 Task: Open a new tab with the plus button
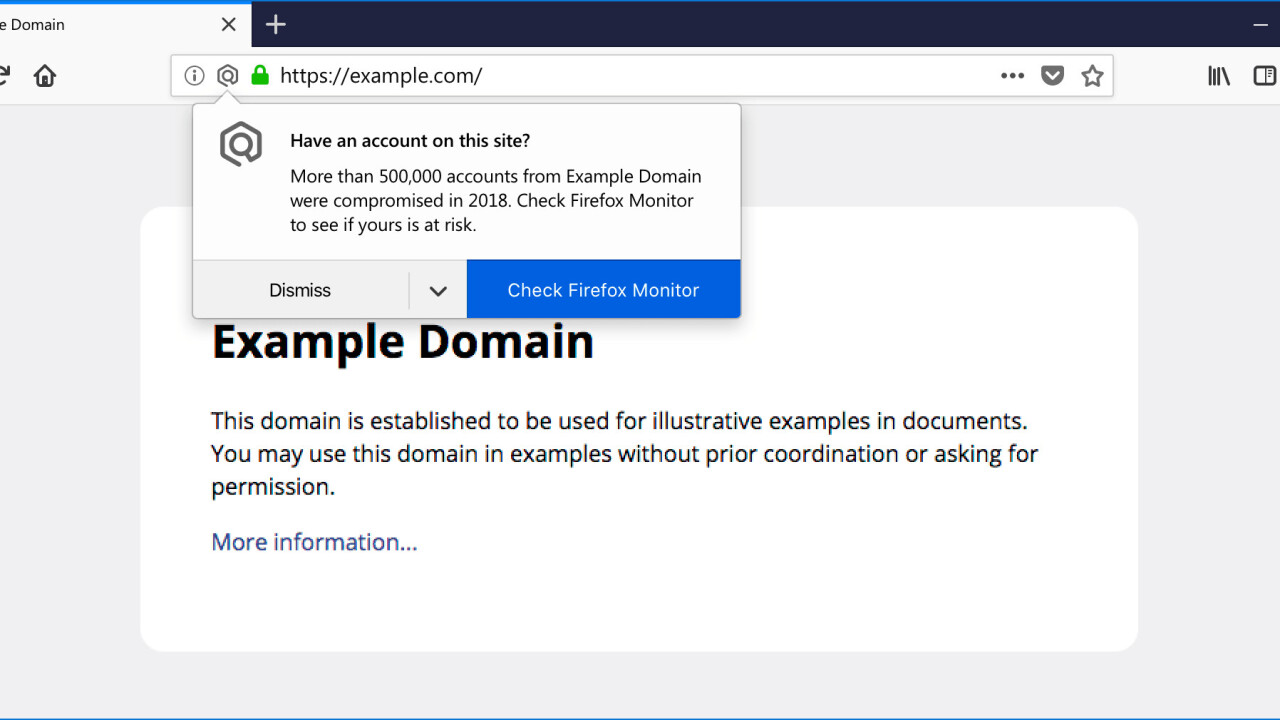(x=276, y=25)
